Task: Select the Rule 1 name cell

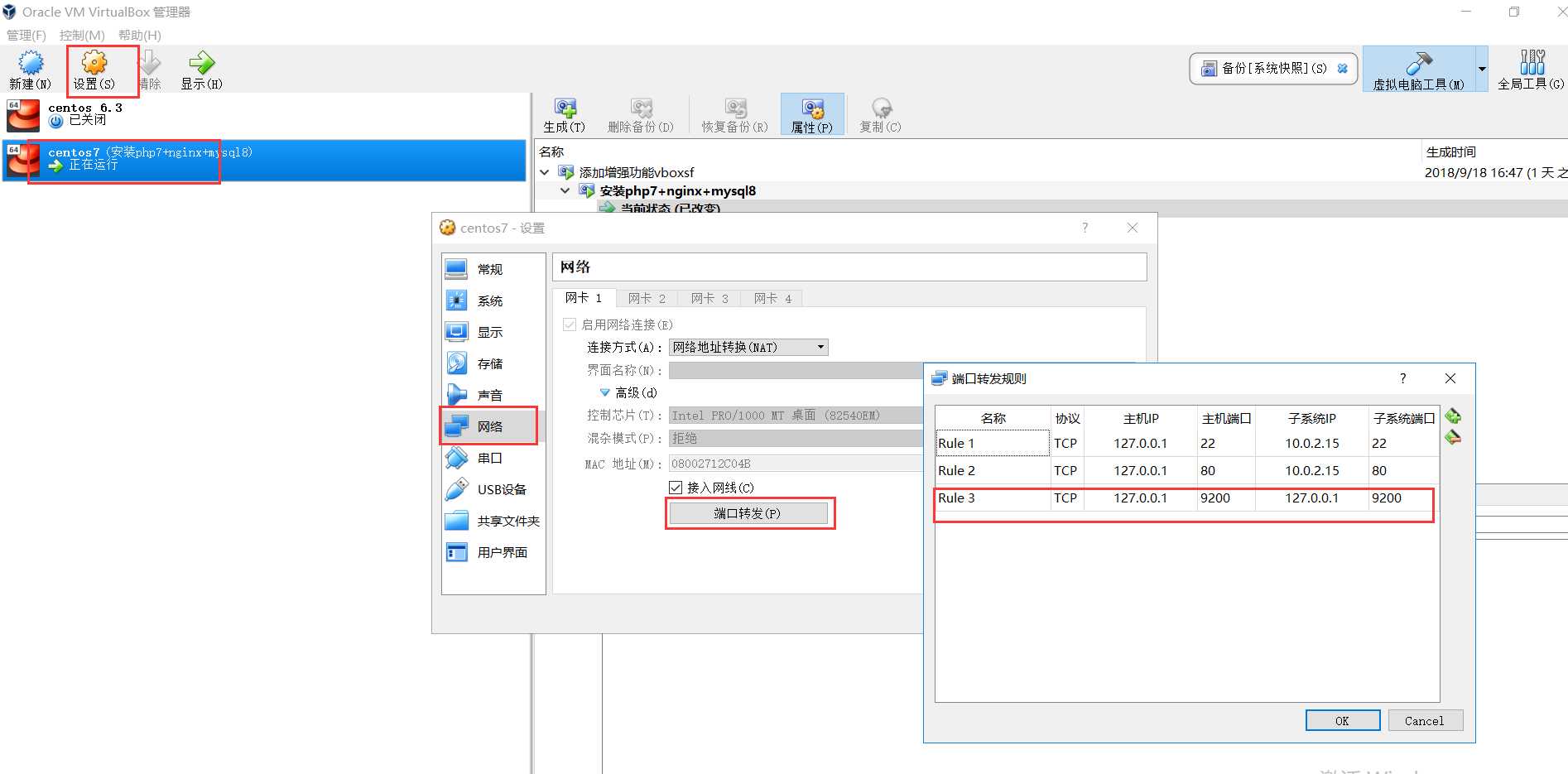Action: coord(993,443)
